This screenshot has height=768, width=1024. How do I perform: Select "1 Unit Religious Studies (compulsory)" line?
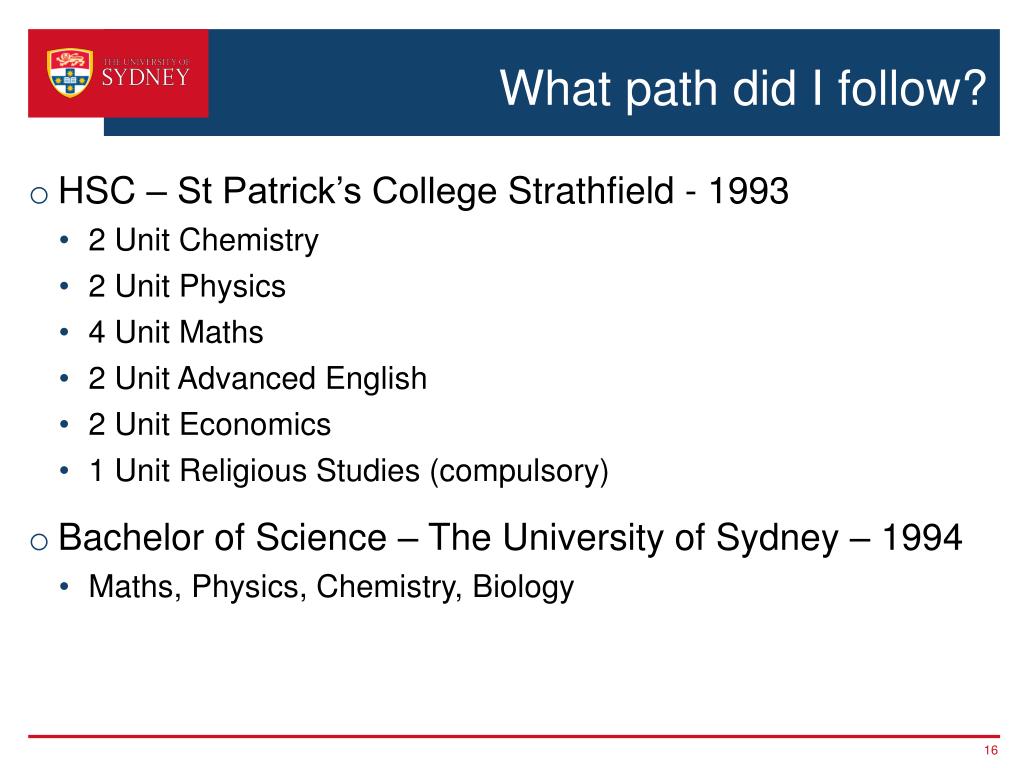(x=348, y=471)
